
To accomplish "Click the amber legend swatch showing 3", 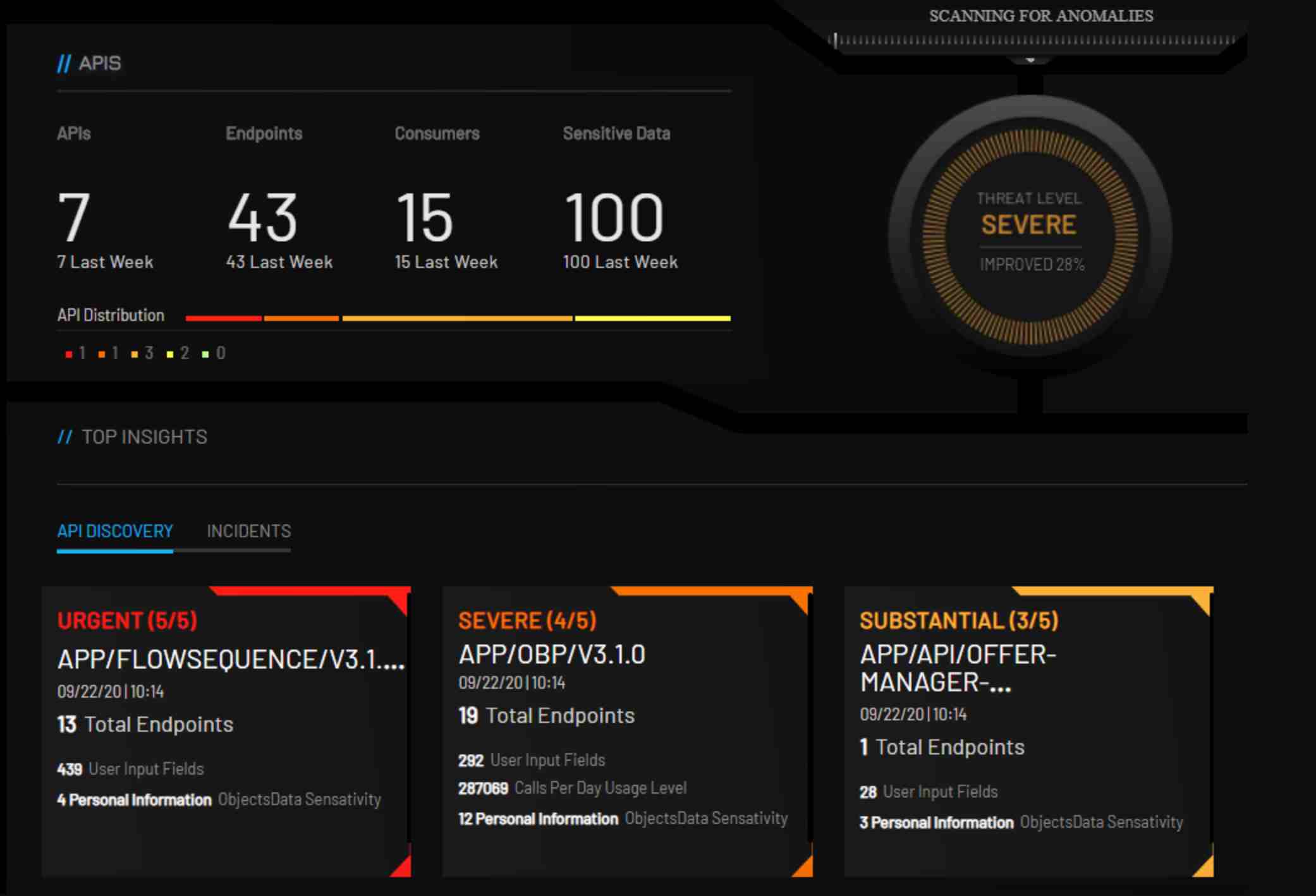I will (x=137, y=354).
